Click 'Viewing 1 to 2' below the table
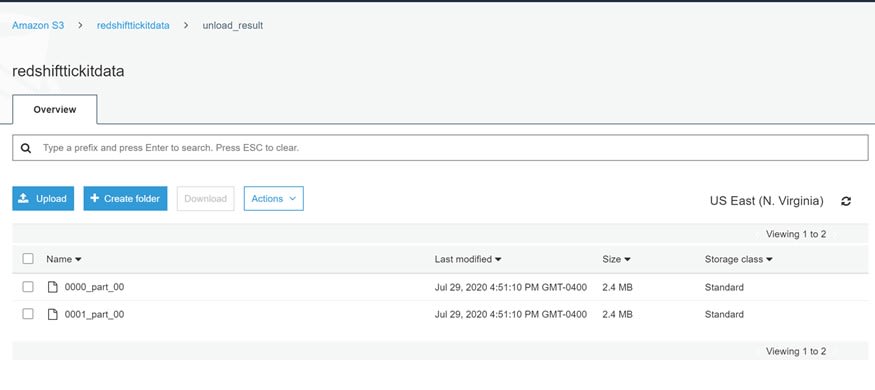Image resolution: width=875 pixels, height=390 pixels. 796,352
